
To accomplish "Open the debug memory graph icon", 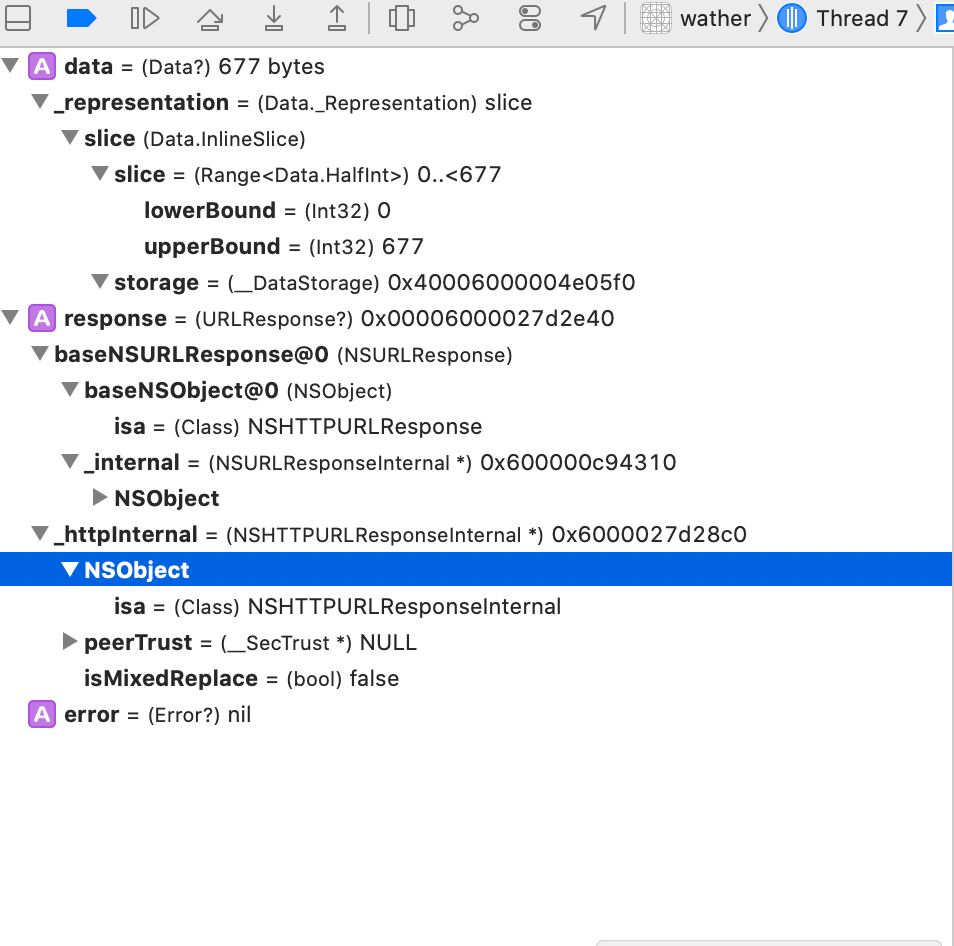I will point(465,18).
